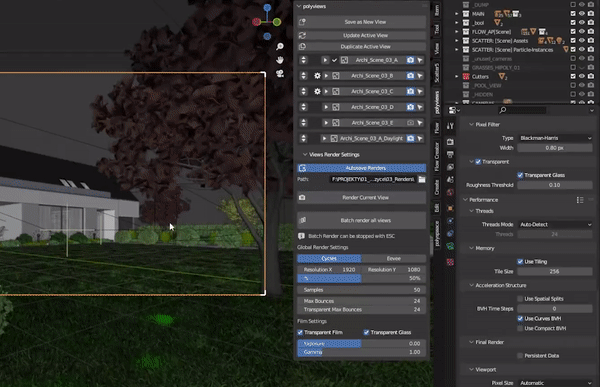This screenshot has height=387, width=600.
Task: Open Pixel Filter Type dropdown
Action: 555,138
